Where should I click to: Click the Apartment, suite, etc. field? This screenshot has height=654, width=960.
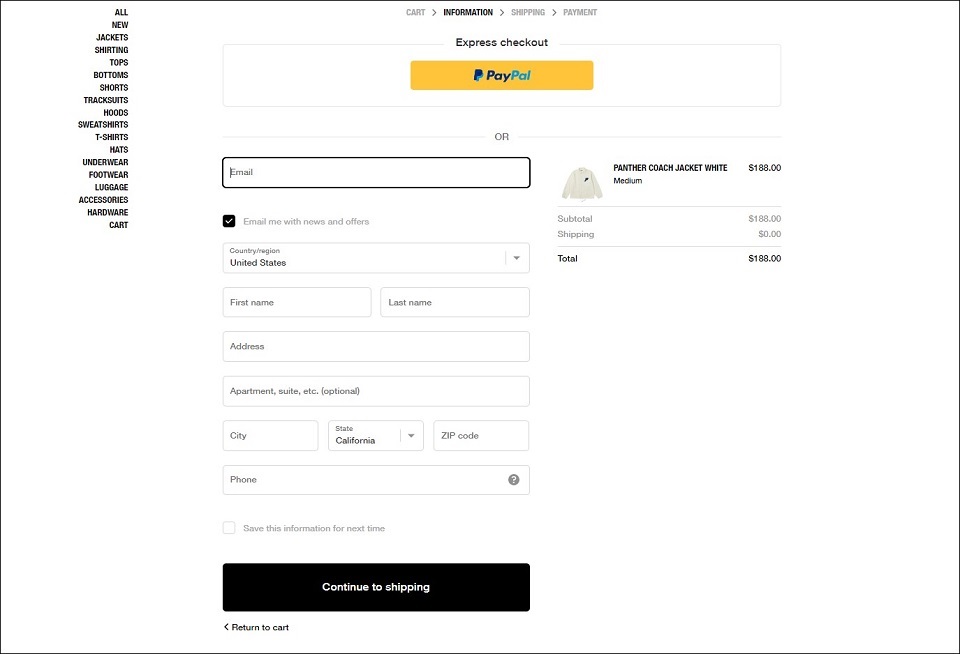[376, 391]
